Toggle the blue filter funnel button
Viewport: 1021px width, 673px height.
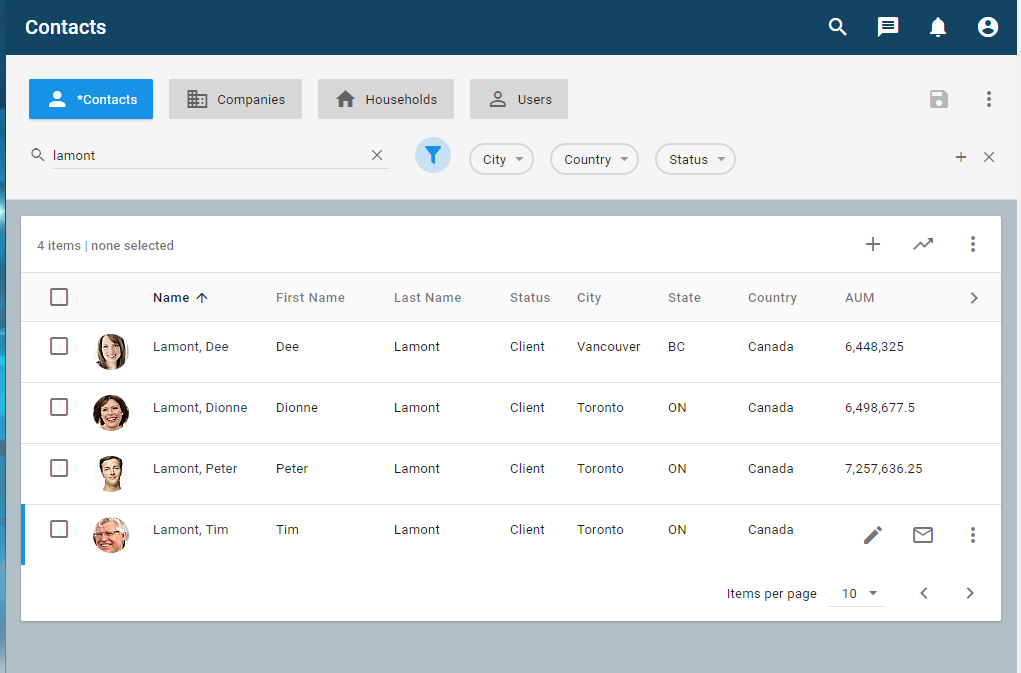(x=433, y=156)
